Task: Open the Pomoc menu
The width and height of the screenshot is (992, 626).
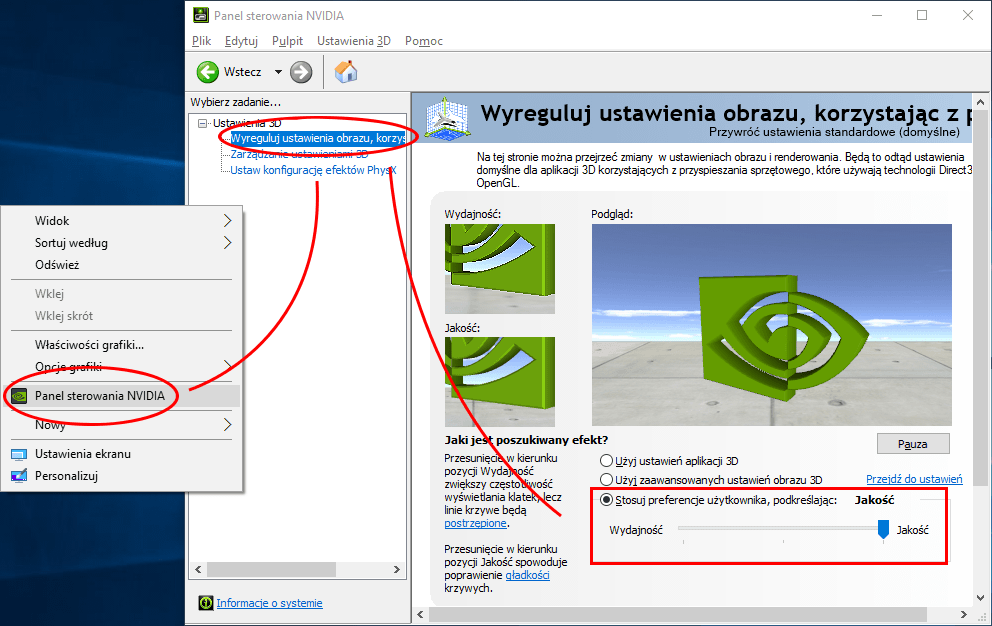Action: point(424,41)
